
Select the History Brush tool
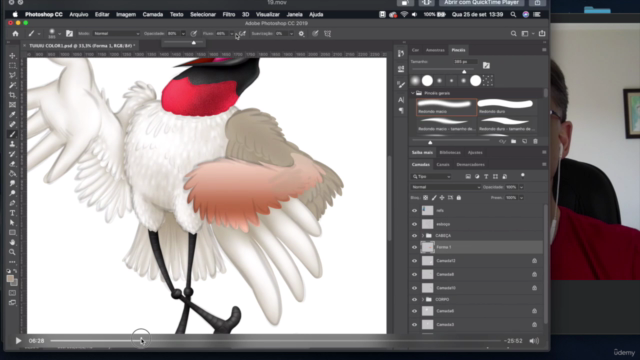tap(12, 154)
